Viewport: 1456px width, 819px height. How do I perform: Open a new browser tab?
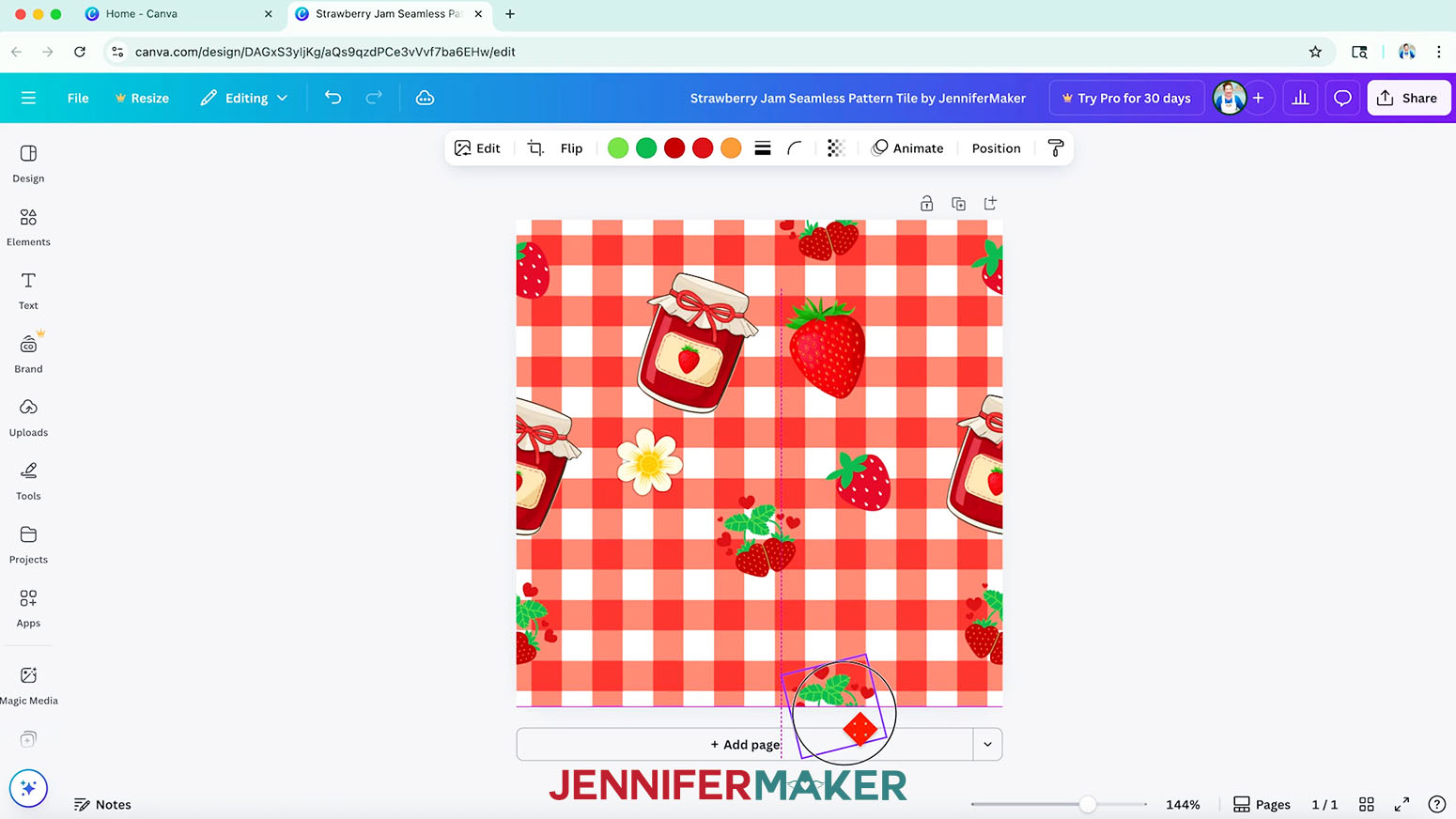tap(510, 14)
